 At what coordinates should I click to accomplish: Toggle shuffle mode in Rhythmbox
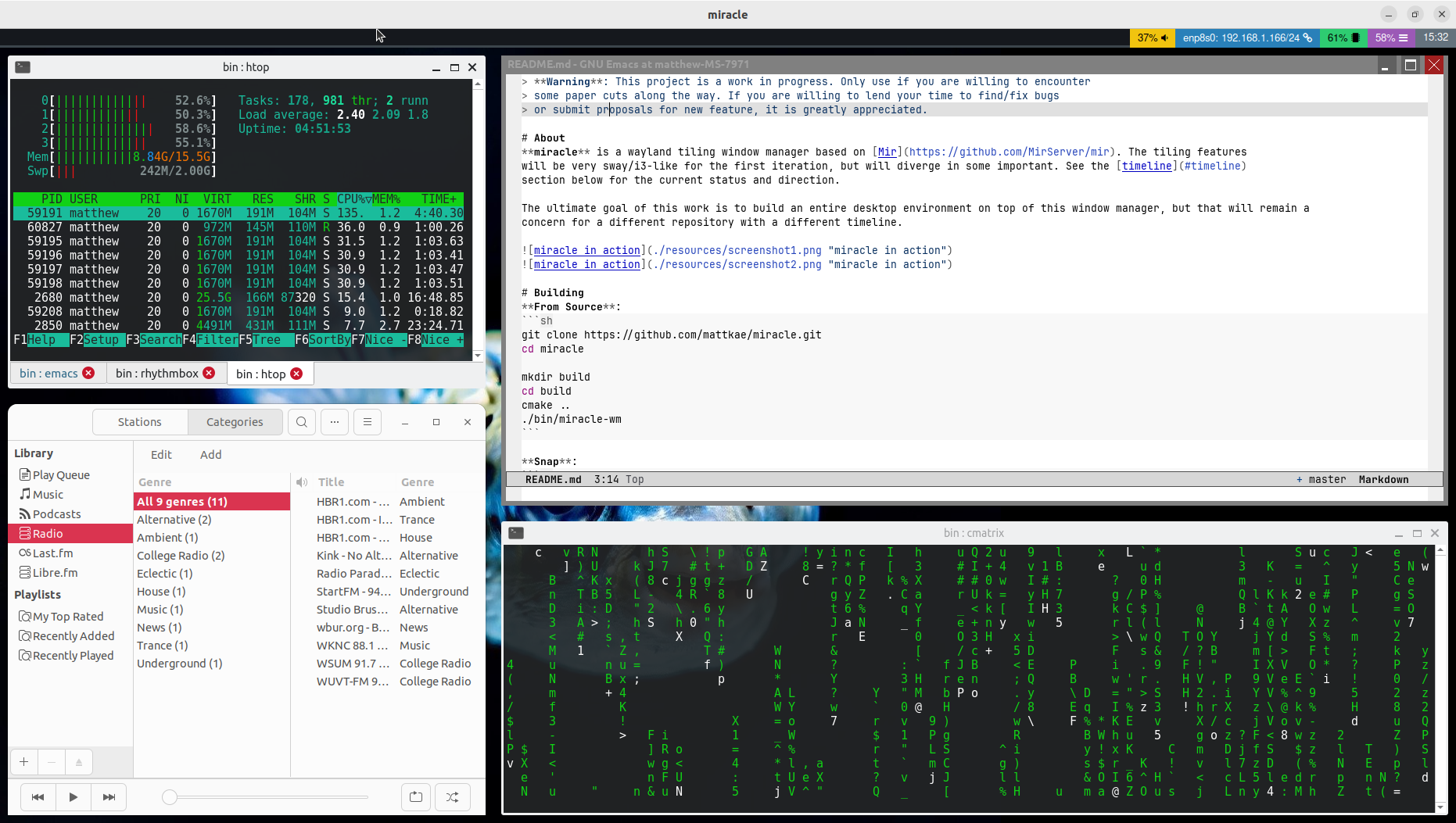(x=452, y=797)
